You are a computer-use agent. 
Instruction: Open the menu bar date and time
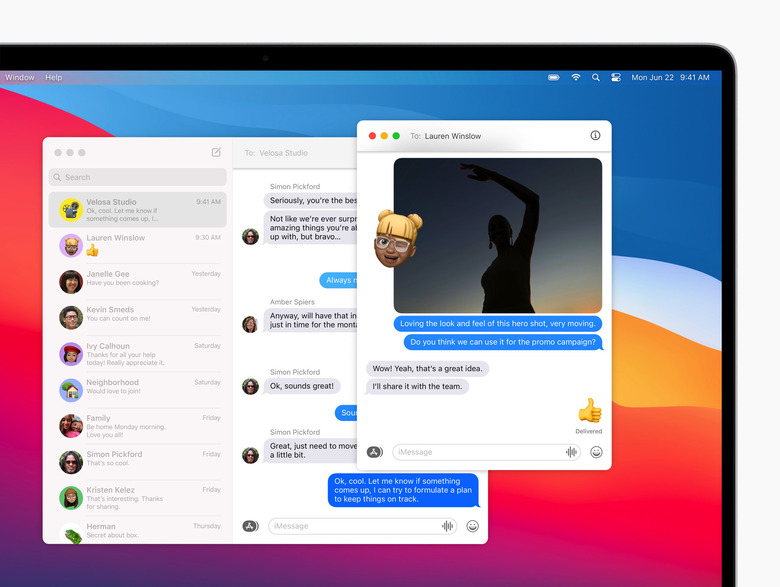click(670, 77)
